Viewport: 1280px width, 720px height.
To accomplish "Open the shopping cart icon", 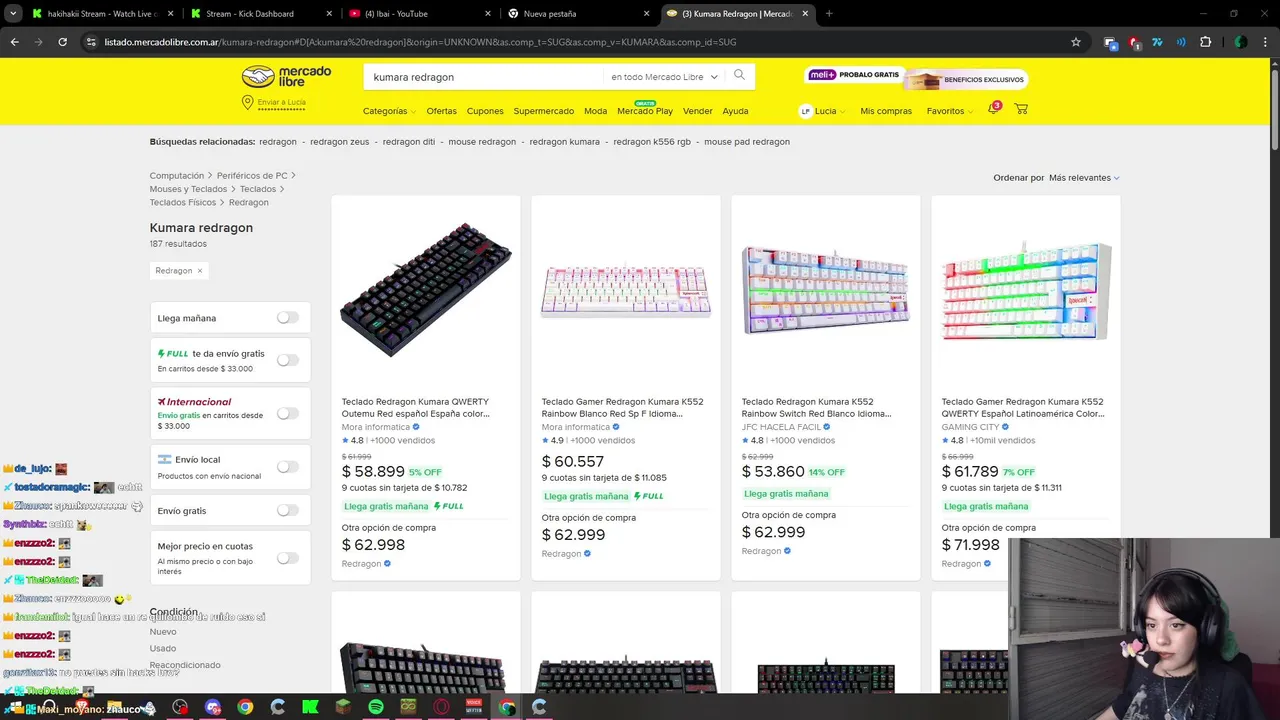I will (1021, 109).
